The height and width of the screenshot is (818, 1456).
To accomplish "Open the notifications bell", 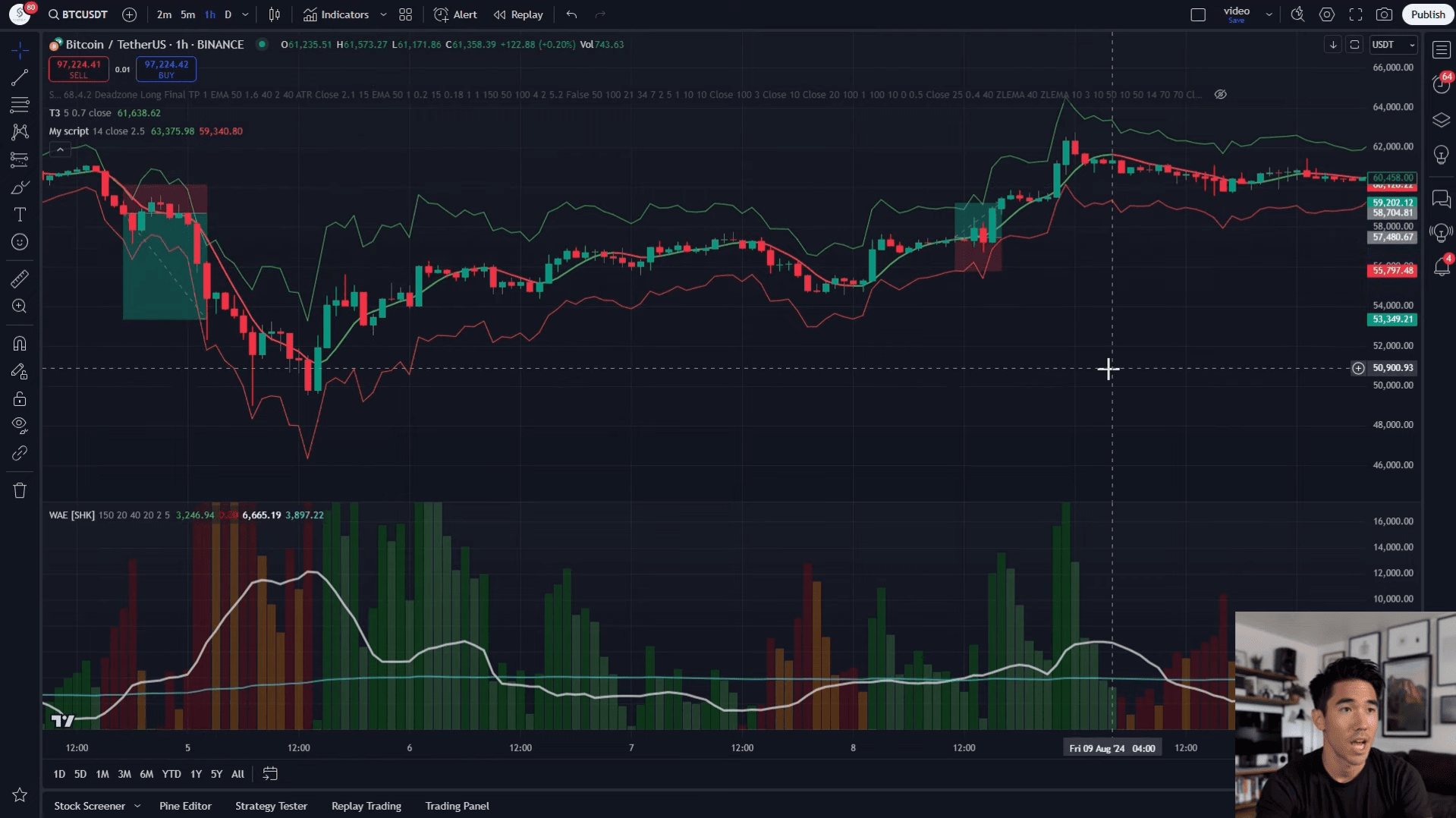I will click(1441, 267).
